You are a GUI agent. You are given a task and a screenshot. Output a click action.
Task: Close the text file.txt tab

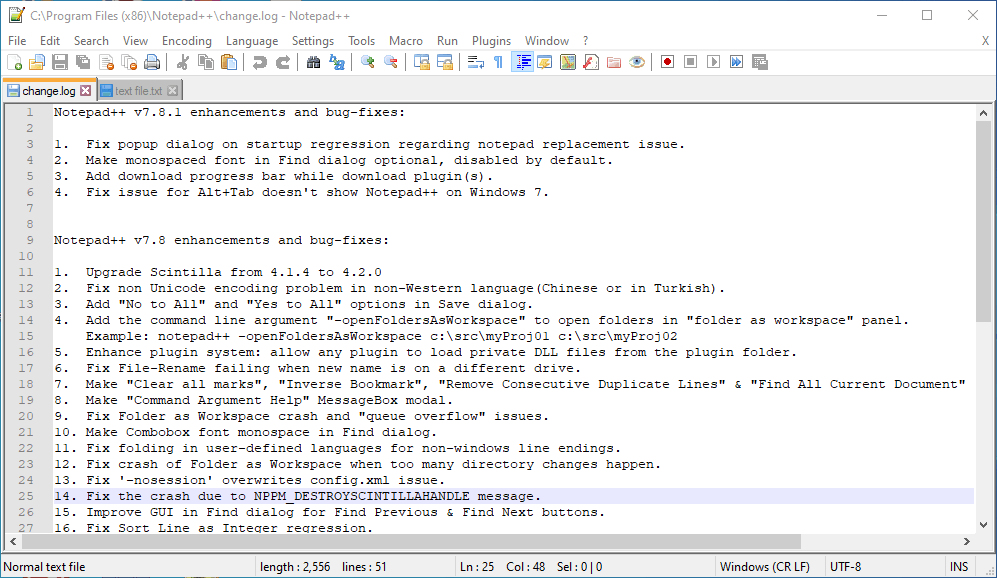(172, 91)
